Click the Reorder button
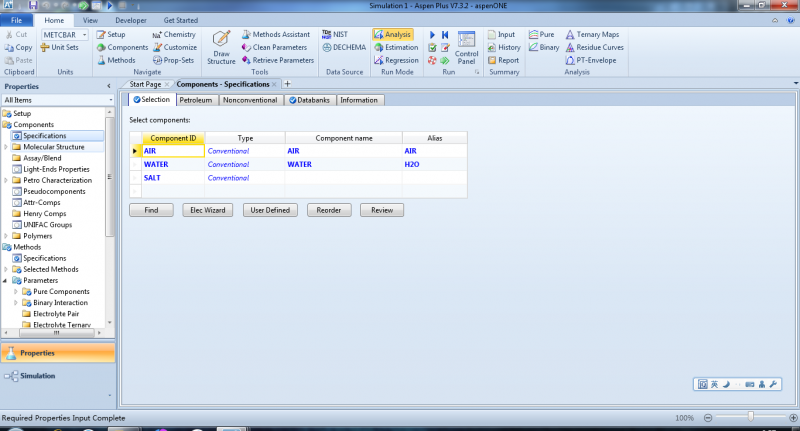The image size is (800, 431). point(329,210)
